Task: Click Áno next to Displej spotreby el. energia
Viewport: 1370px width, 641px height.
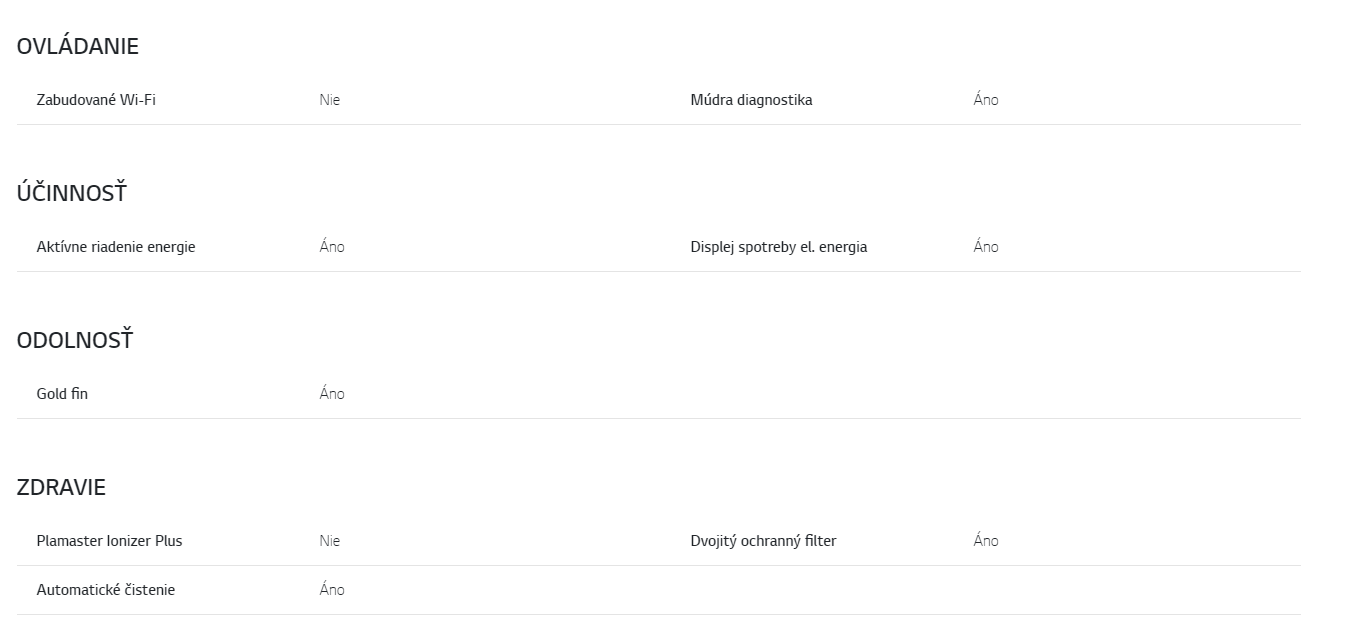Action: 986,247
